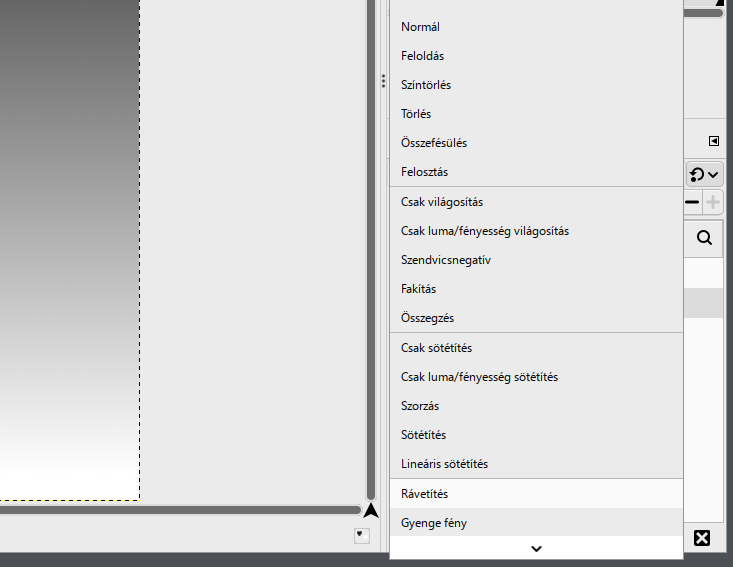
Task: Choose the Szorzás mode
Action: click(x=536, y=406)
